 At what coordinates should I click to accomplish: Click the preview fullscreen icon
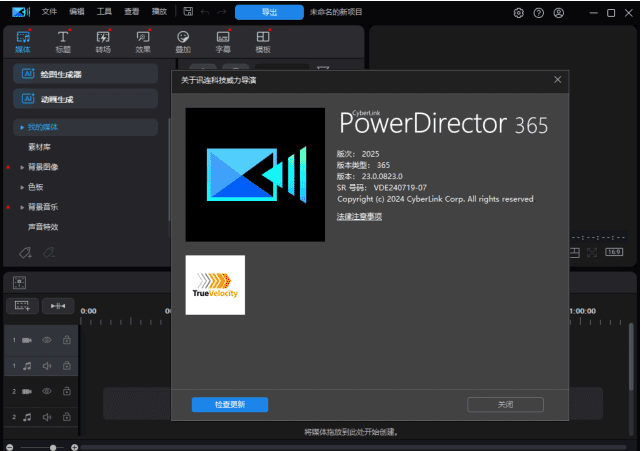click(592, 253)
